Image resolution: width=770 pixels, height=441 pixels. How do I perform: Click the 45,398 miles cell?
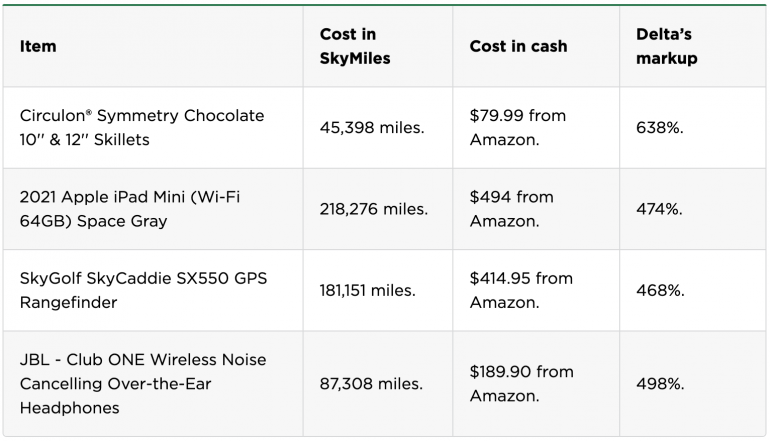[369, 128]
